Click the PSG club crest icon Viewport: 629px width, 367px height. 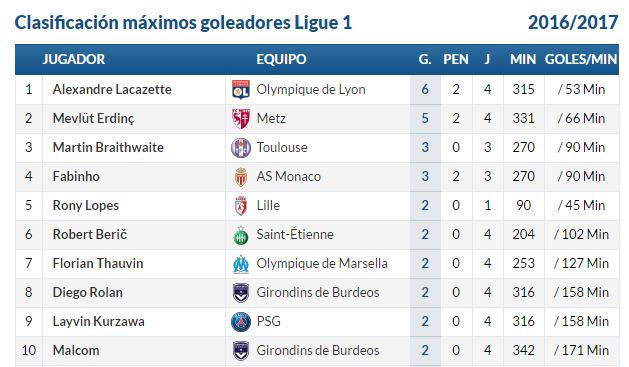pos(241,322)
